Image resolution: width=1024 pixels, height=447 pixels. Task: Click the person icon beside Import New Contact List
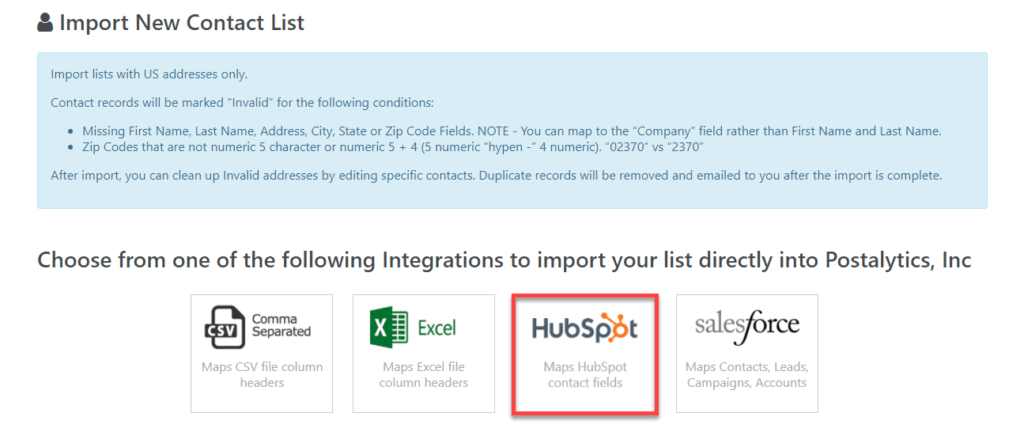point(45,24)
